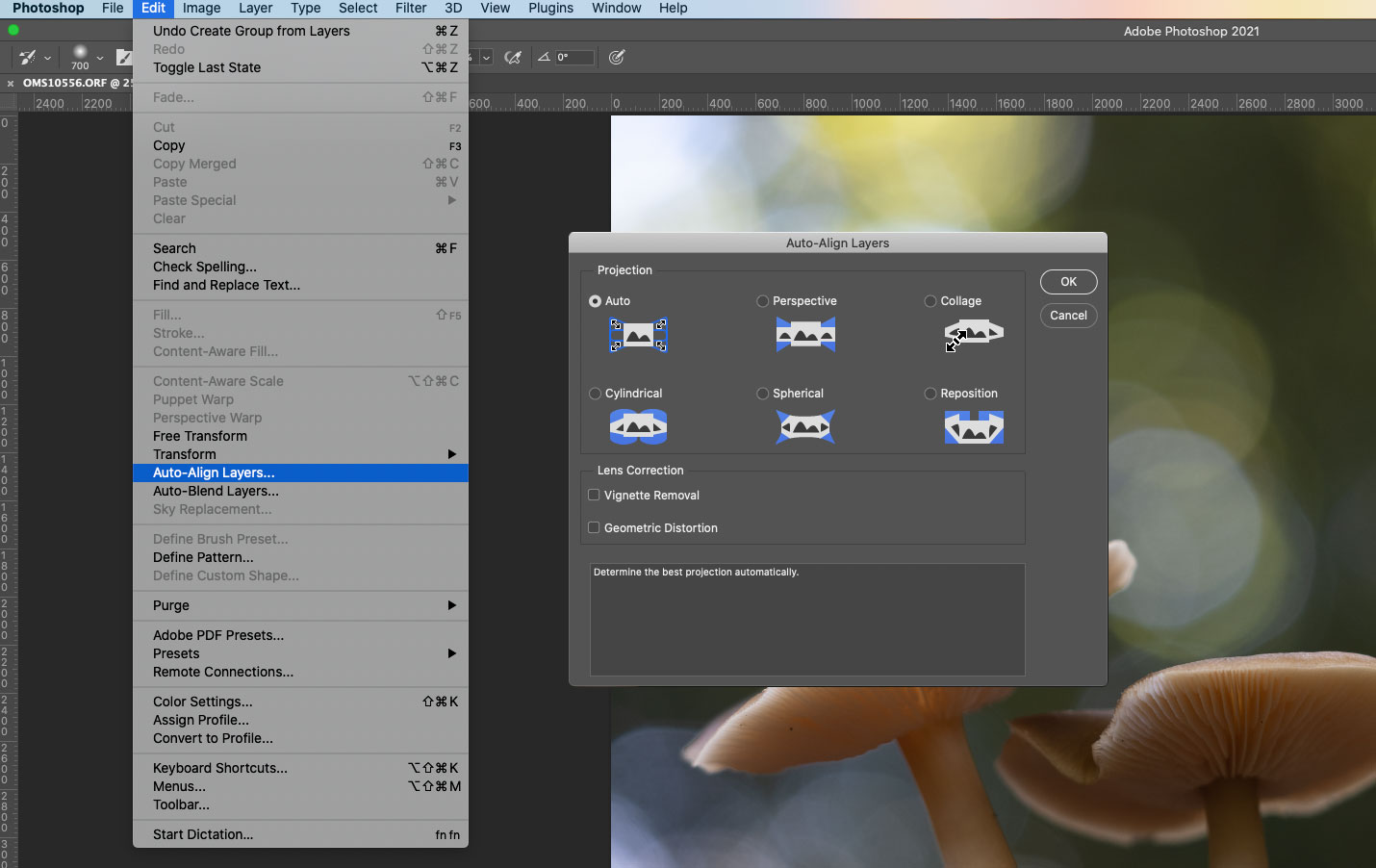Select the Collage projection radio button
The height and width of the screenshot is (868, 1376).
coord(930,301)
